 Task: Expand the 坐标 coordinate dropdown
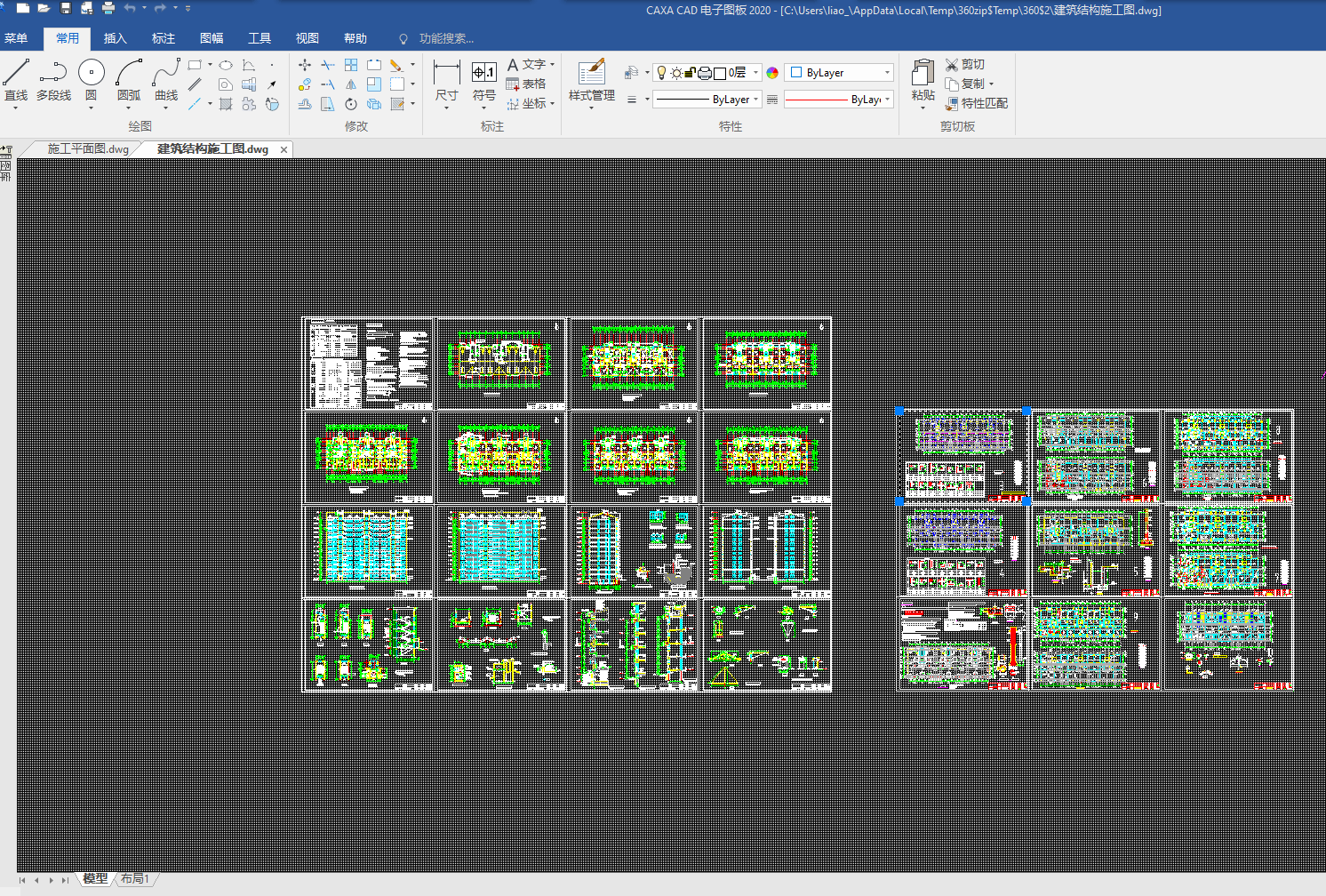pyautogui.click(x=552, y=104)
